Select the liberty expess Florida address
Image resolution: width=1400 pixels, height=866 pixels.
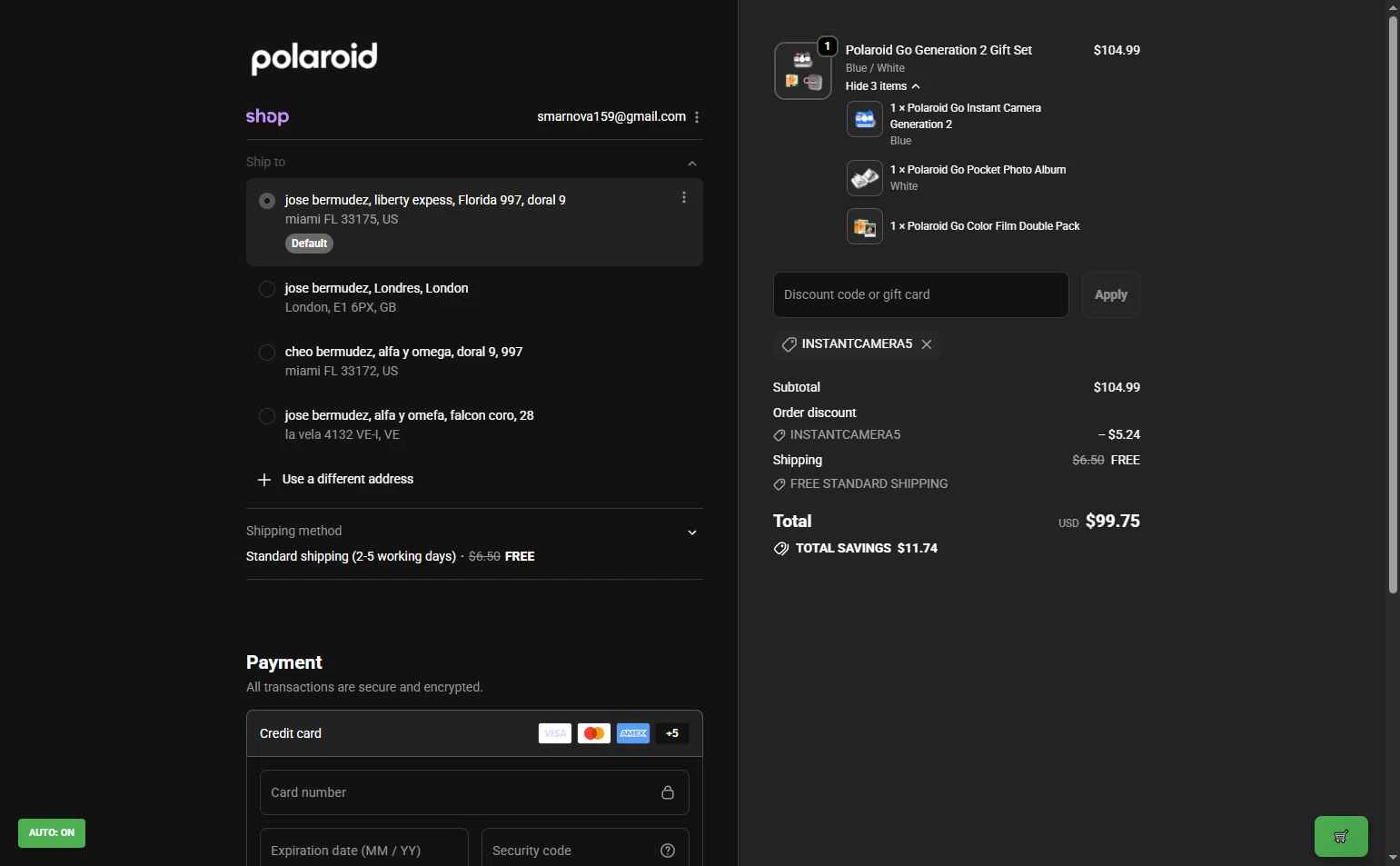[267, 201]
